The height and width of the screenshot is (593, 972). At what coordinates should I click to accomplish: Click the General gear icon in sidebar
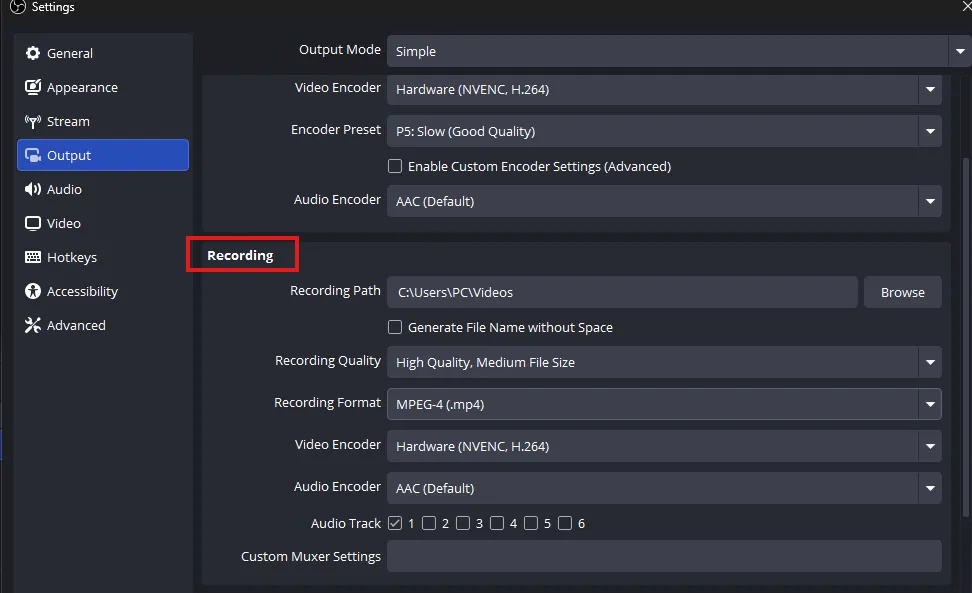[33, 53]
